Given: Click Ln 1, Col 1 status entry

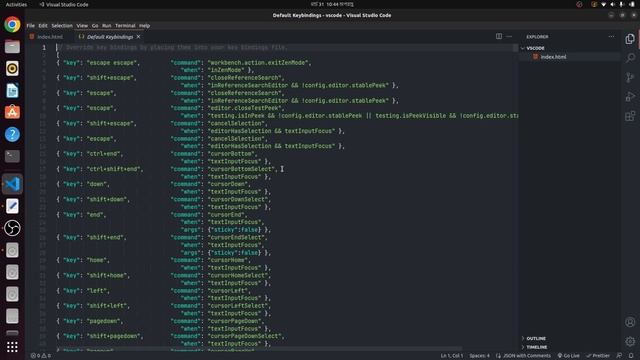Looking at the screenshot, I should coord(451,356).
